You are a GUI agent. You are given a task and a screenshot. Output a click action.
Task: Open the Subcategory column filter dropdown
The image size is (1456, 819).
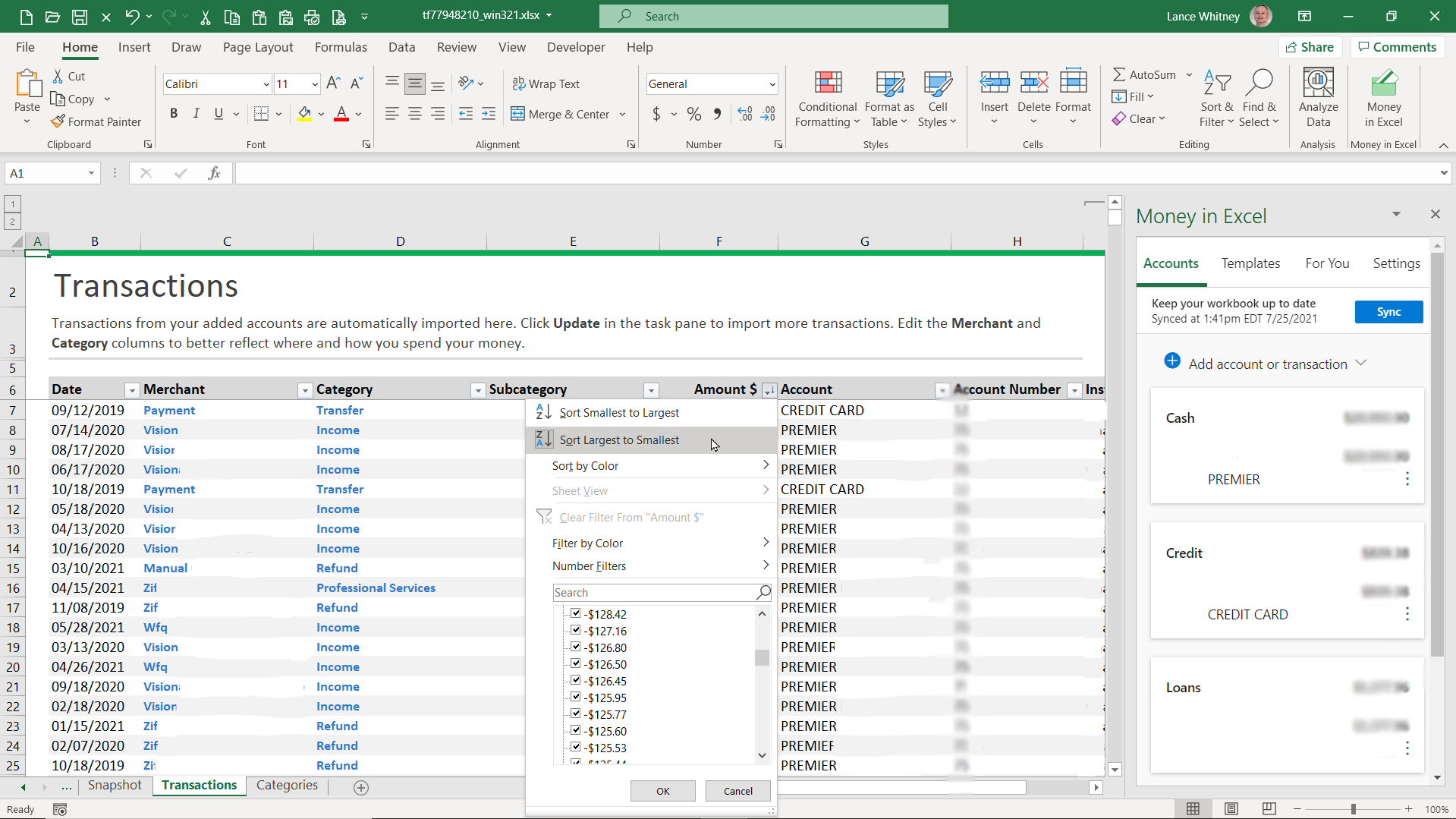click(x=651, y=390)
